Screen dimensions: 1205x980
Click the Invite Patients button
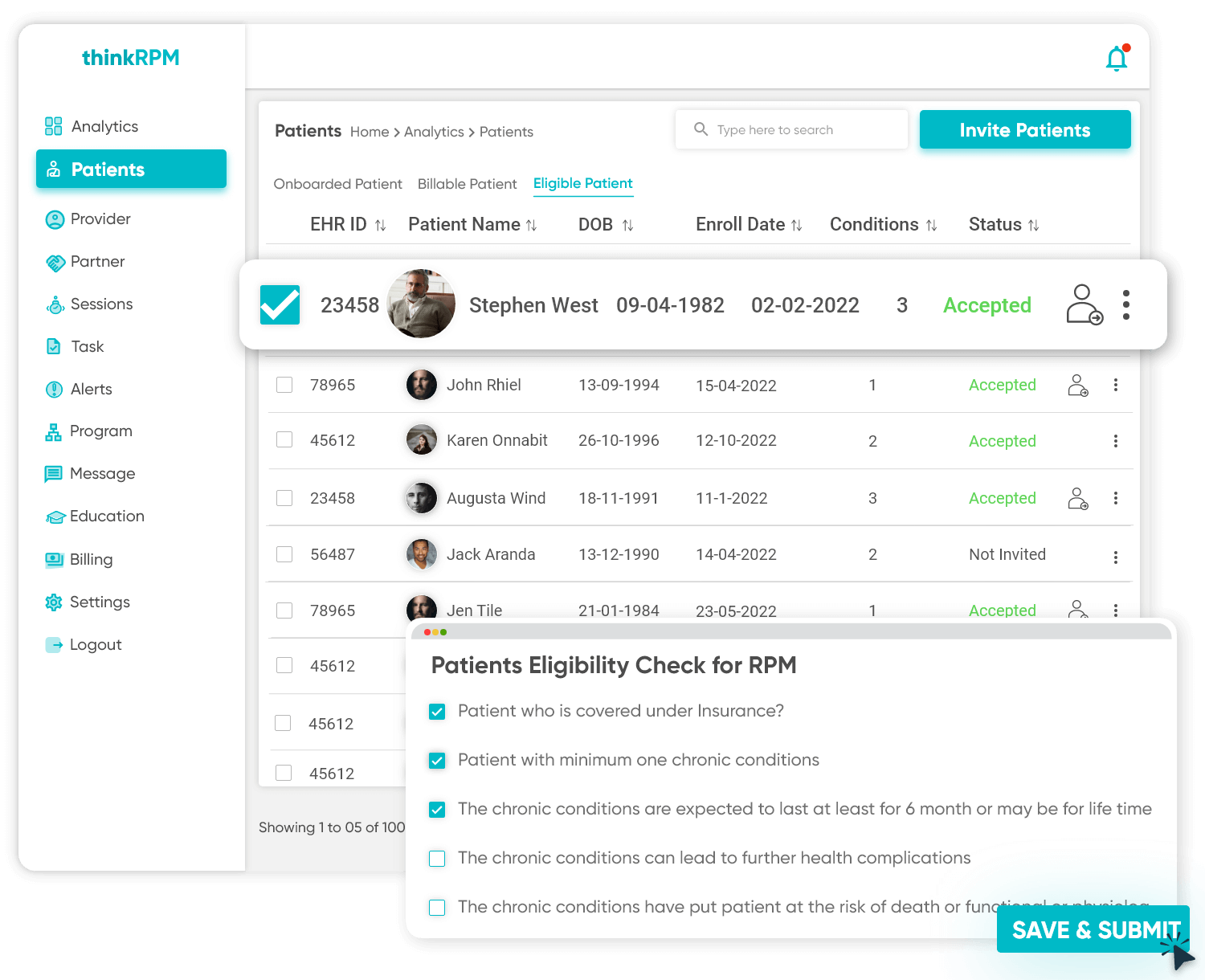pos(1025,129)
